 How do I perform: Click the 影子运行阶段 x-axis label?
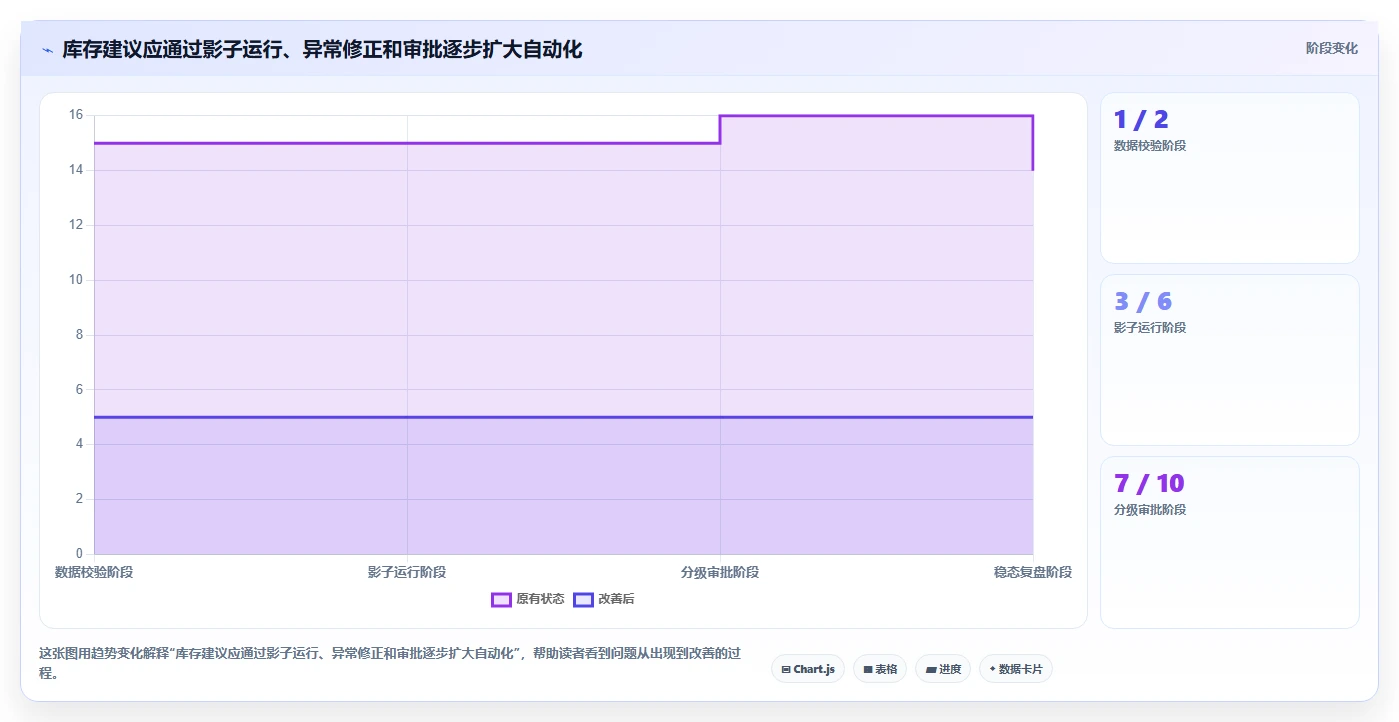pos(407,572)
